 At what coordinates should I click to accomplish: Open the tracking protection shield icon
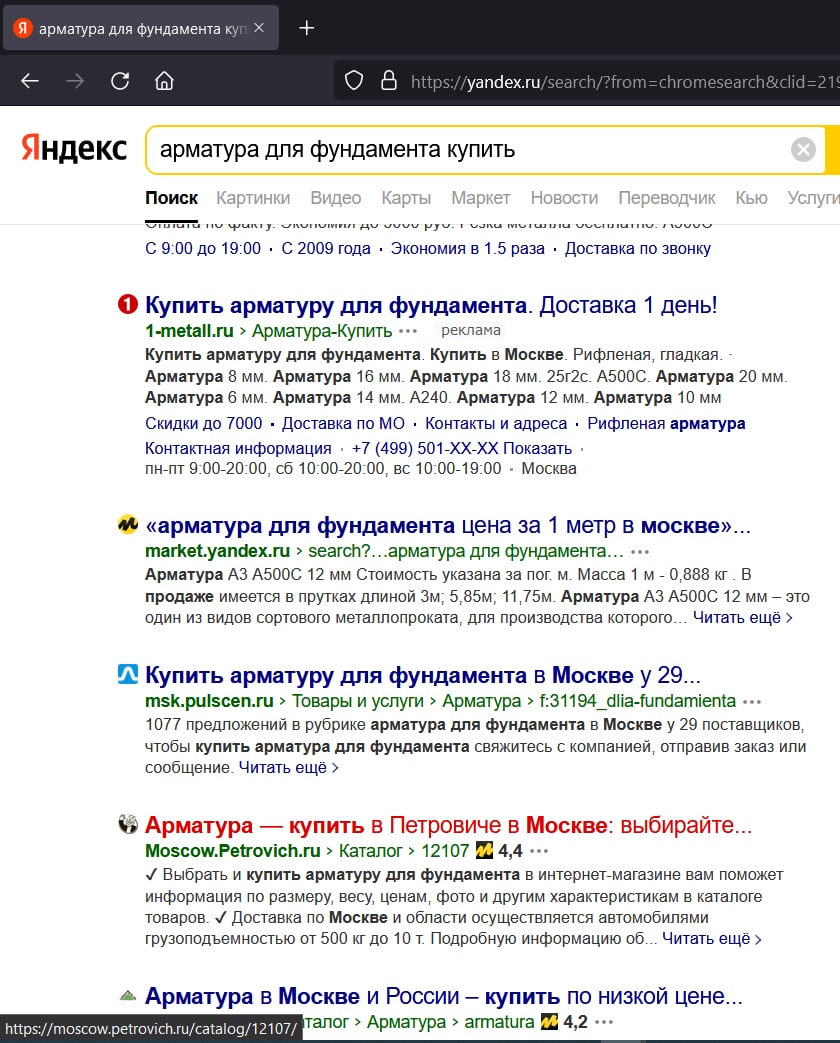pyautogui.click(x=354, y=81)
